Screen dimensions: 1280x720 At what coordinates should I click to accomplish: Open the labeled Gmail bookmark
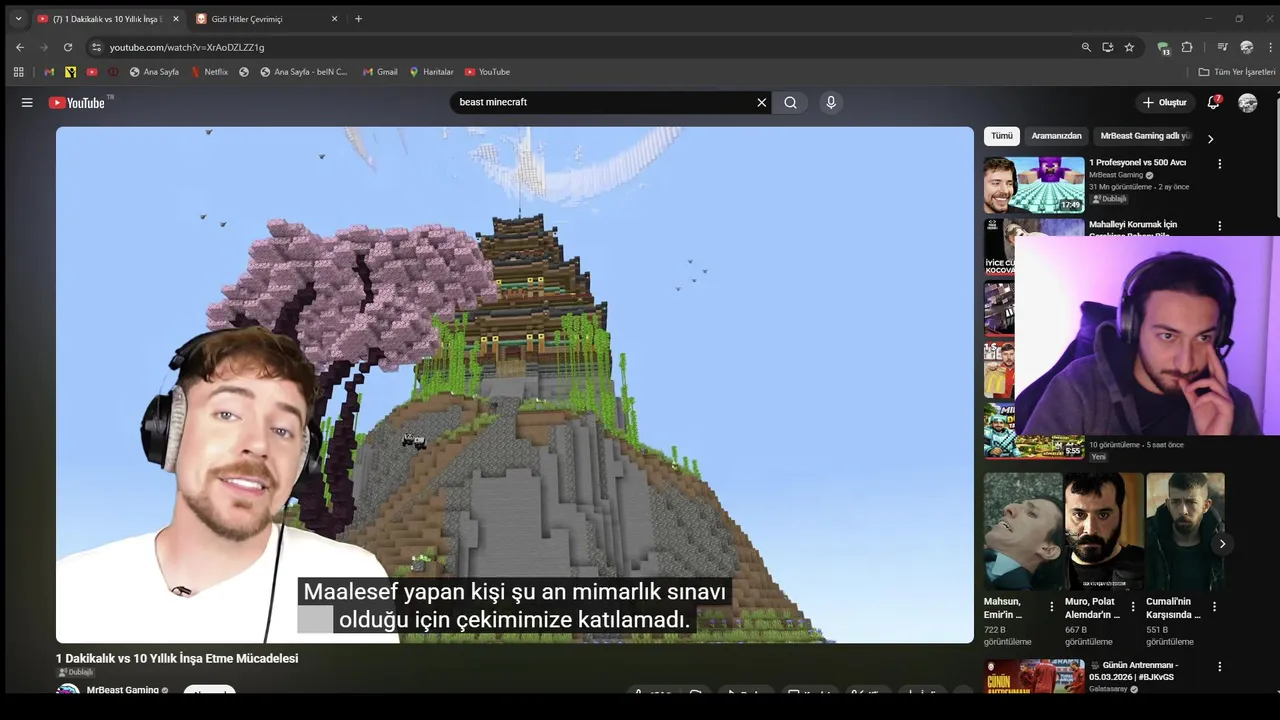click(379, 72)
